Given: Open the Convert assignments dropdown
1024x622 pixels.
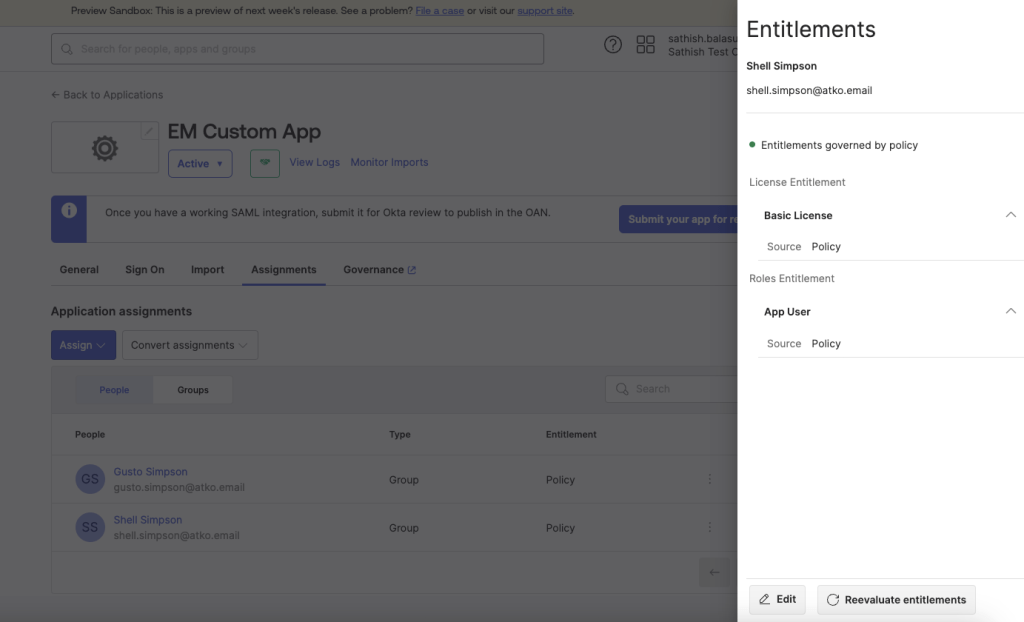Looking at the screenshot, I should tap(189, 345).
